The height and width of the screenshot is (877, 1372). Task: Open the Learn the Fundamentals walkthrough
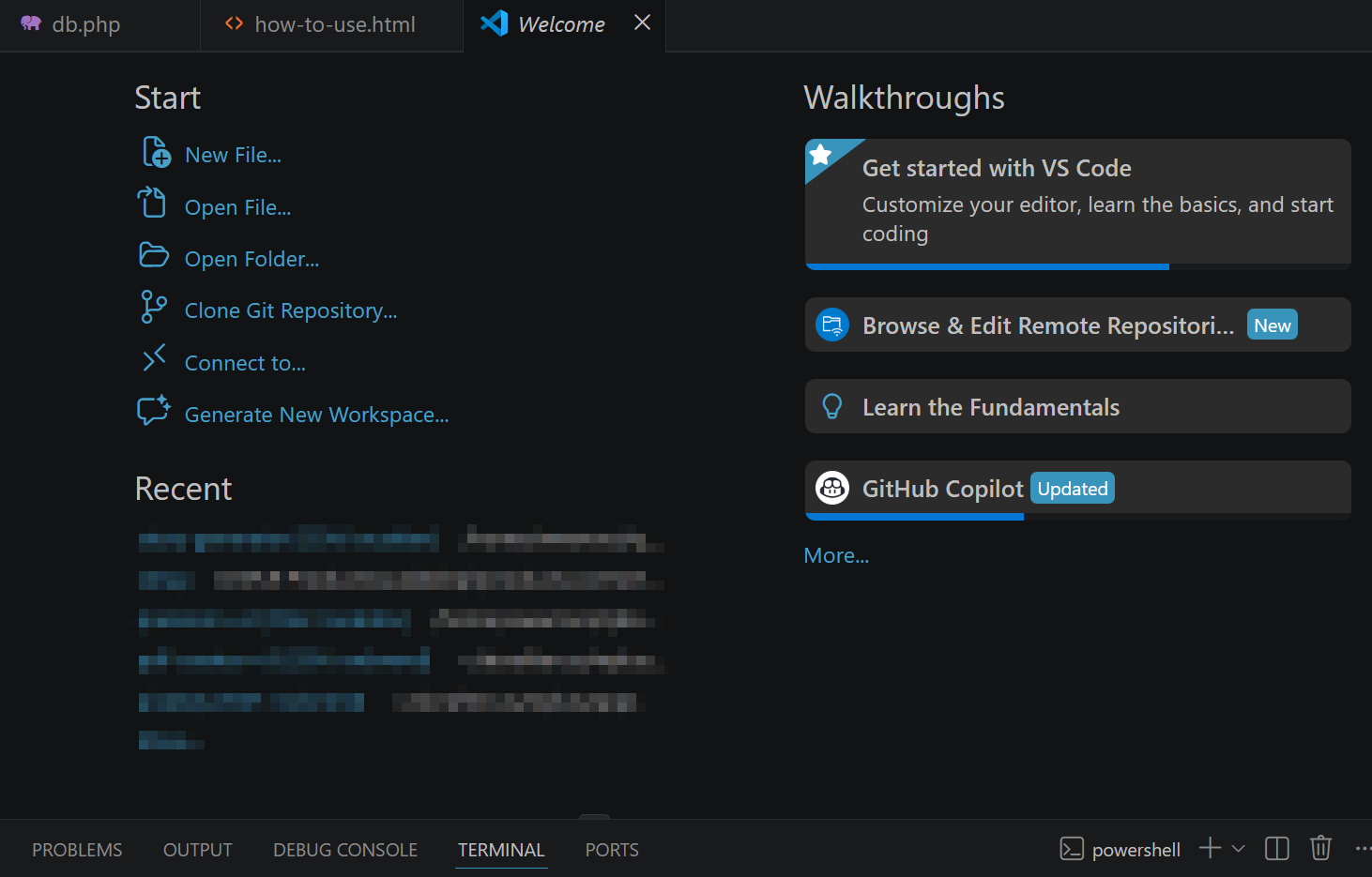[x=1078, y=406]
